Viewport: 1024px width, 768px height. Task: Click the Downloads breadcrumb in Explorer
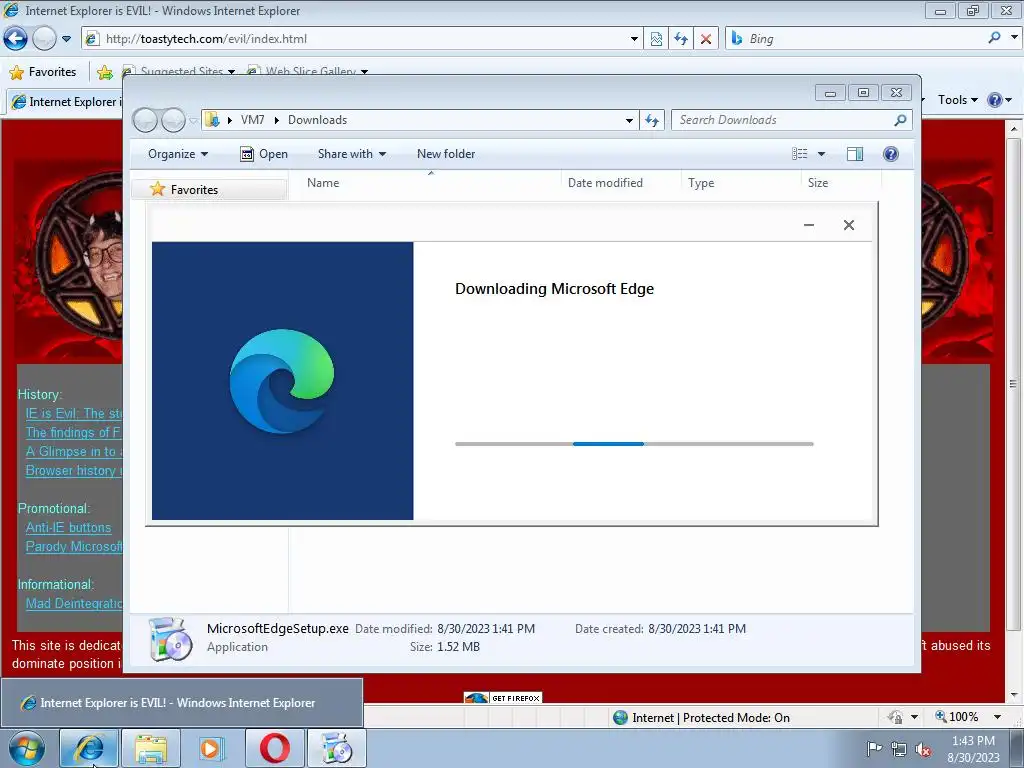click(317, 120)
